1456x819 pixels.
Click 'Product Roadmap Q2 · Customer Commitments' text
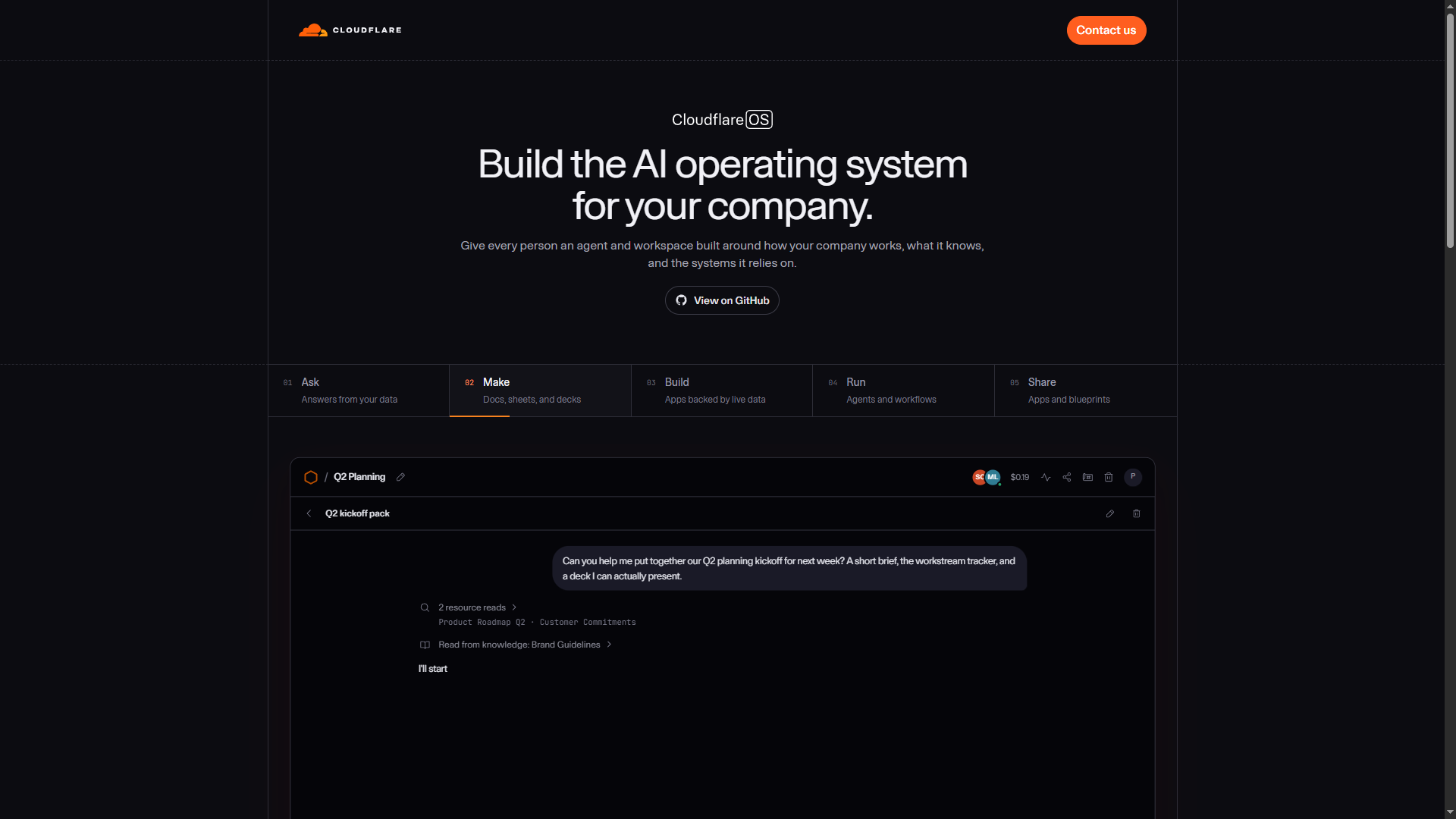click(537, 623)
